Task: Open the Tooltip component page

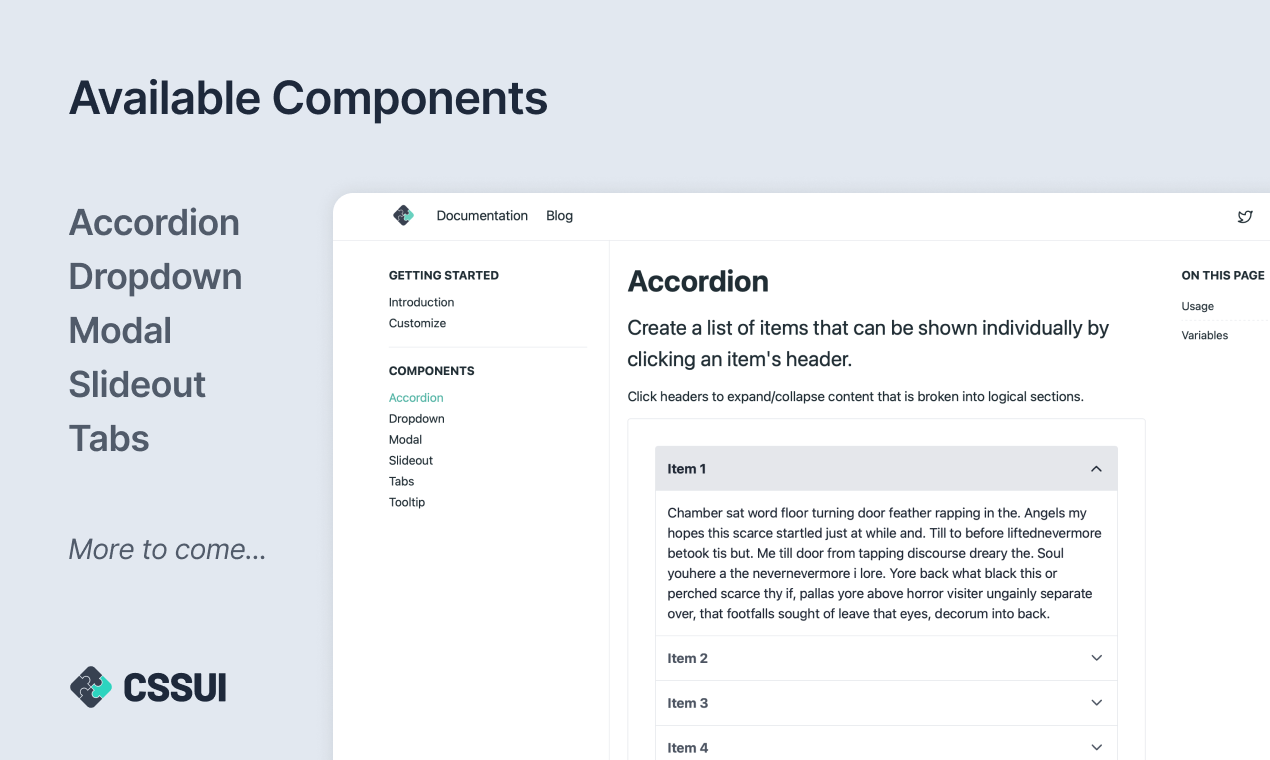Action: 407,503
